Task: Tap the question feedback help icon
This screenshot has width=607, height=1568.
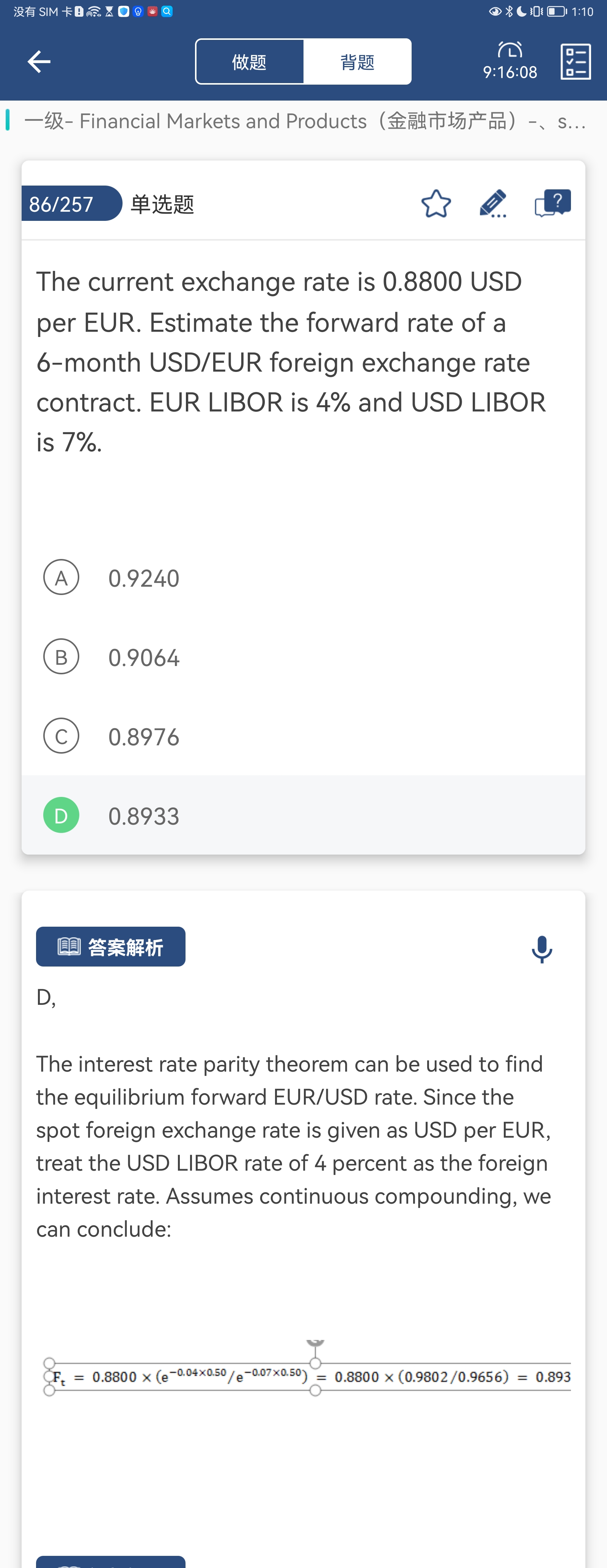Action: (552, 203)
